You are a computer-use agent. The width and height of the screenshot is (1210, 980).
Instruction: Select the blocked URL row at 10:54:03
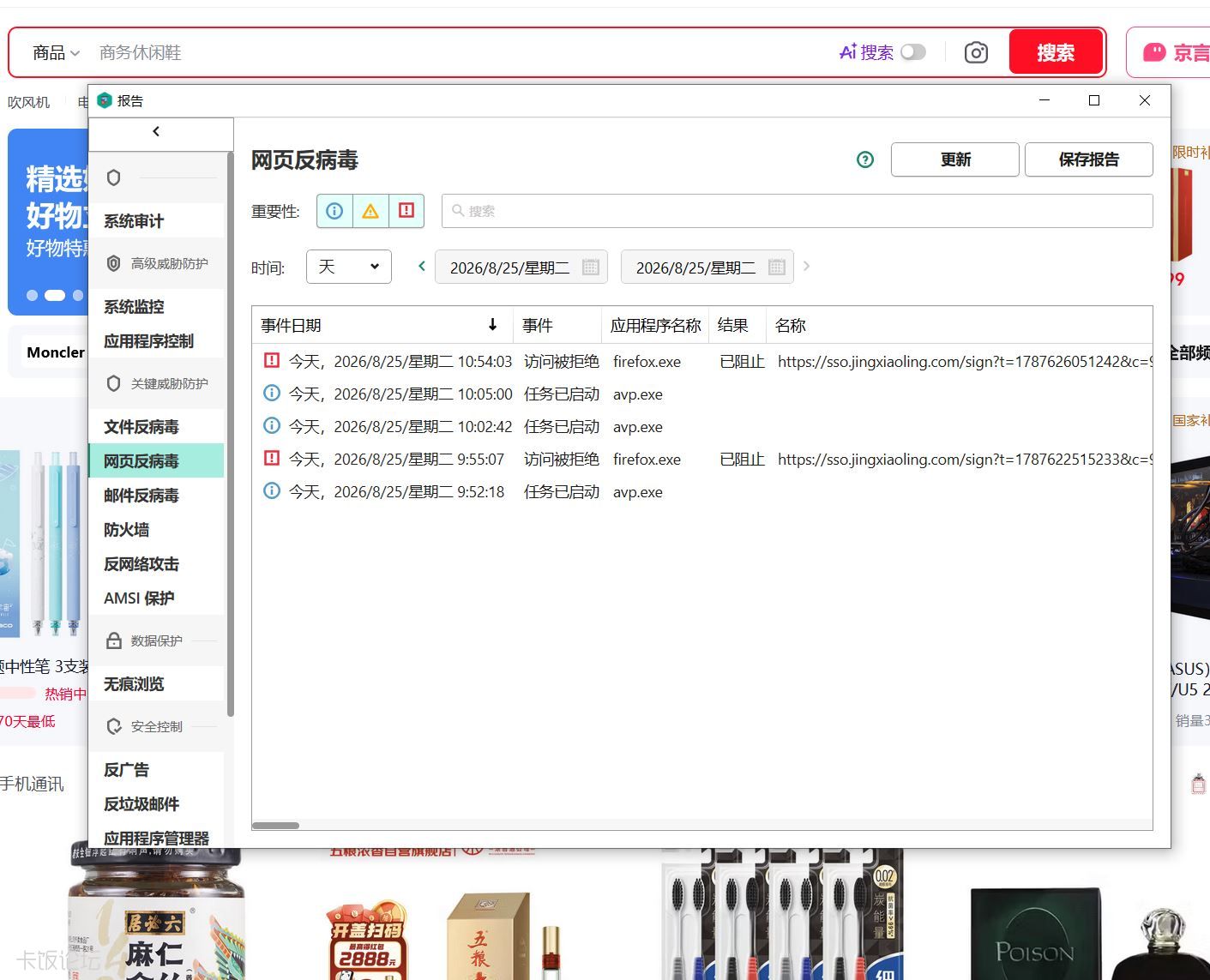coord(702,361)
